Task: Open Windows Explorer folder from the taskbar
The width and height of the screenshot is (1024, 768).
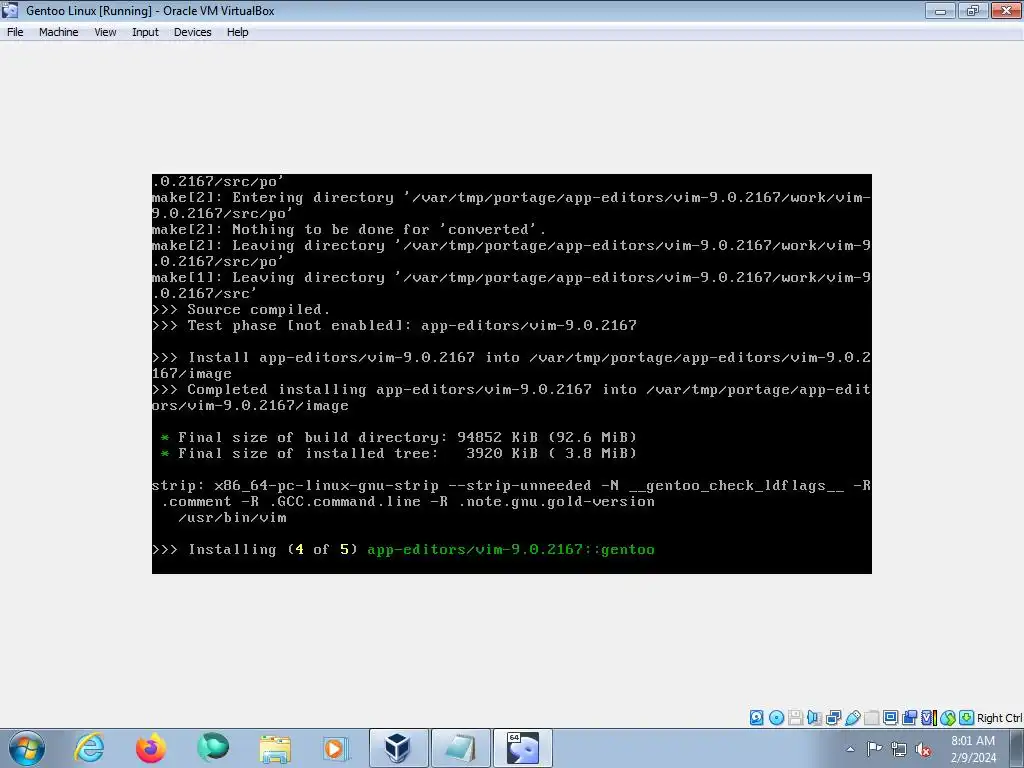Action: tap(275, 748)
